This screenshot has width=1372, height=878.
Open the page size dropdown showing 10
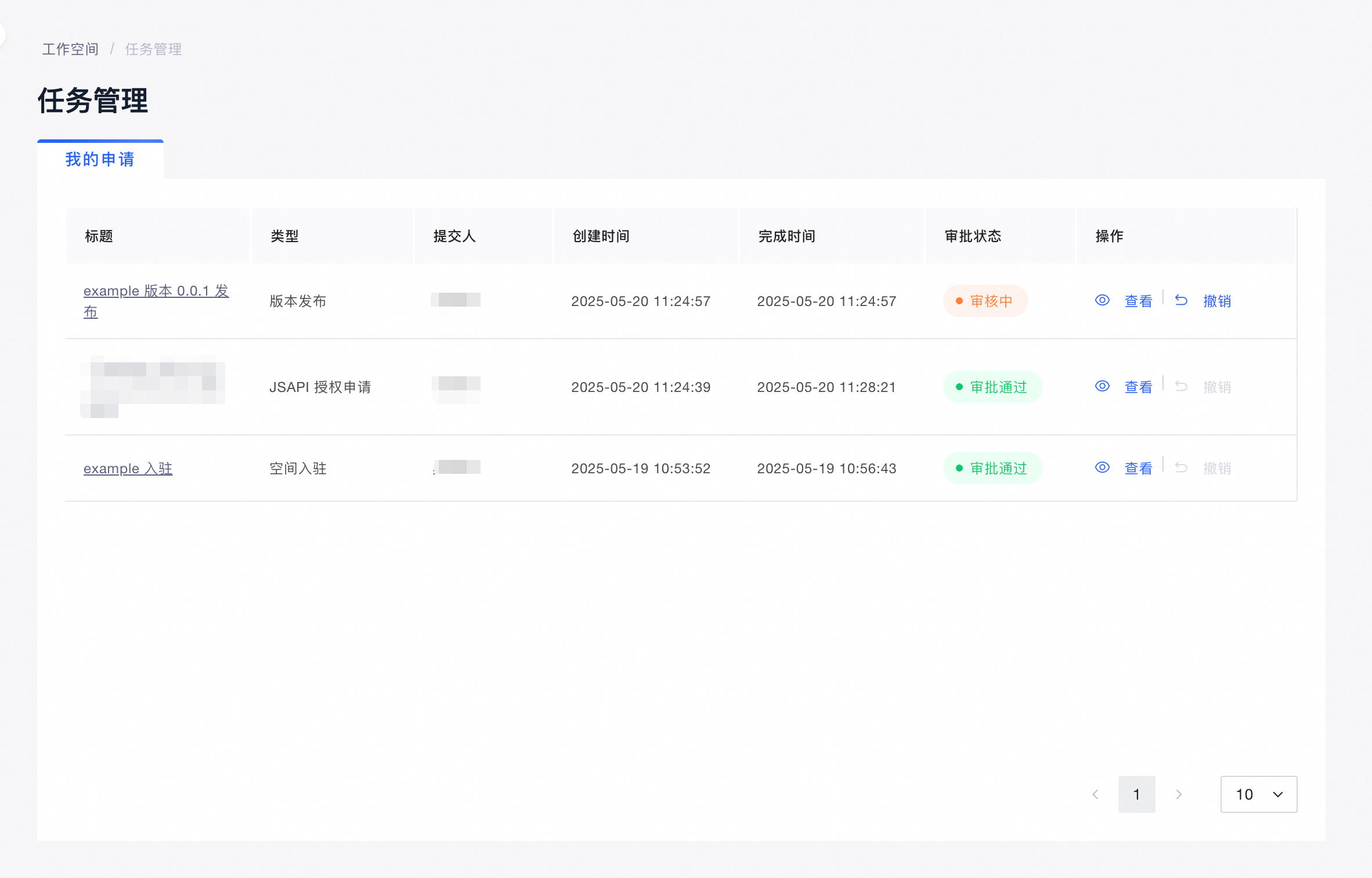click(1258, 794)
